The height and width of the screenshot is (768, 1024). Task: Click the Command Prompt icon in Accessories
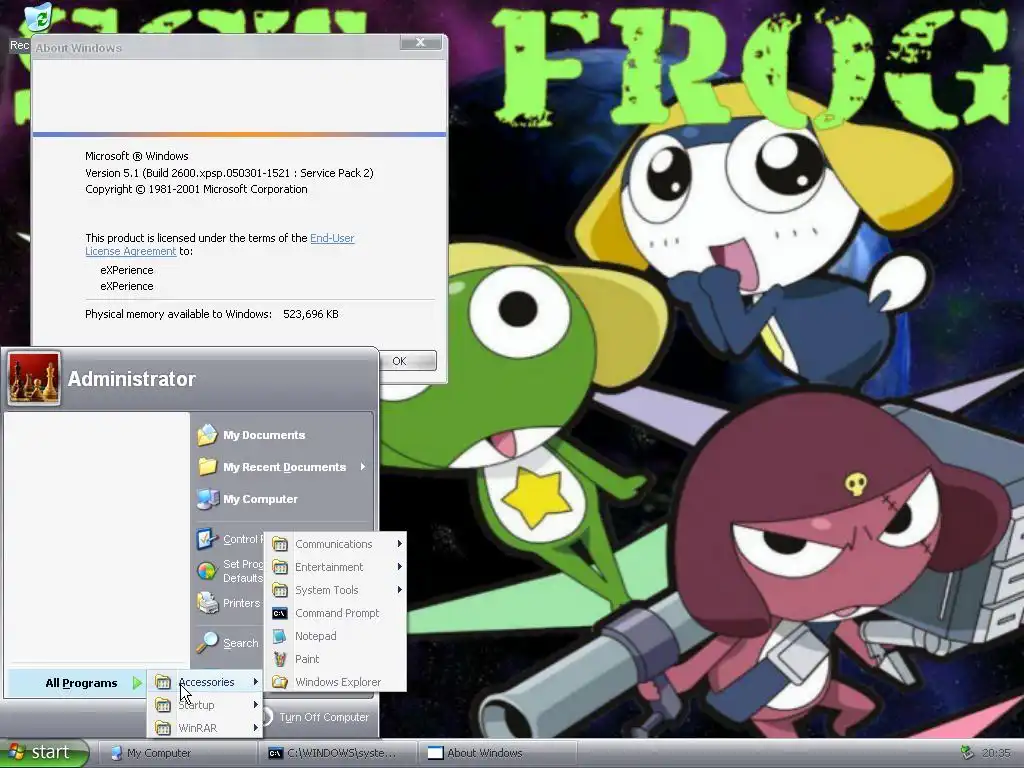(x=280, y=613)
